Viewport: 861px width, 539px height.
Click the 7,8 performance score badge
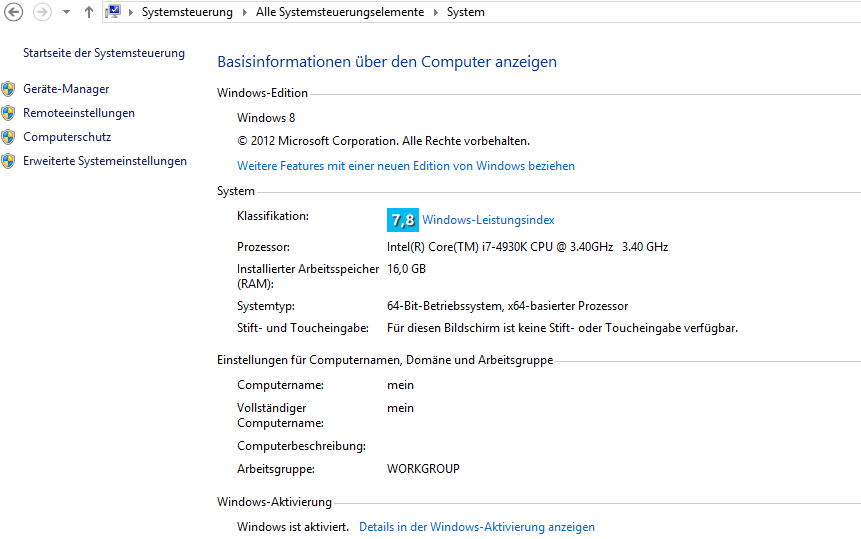[402, 220]
